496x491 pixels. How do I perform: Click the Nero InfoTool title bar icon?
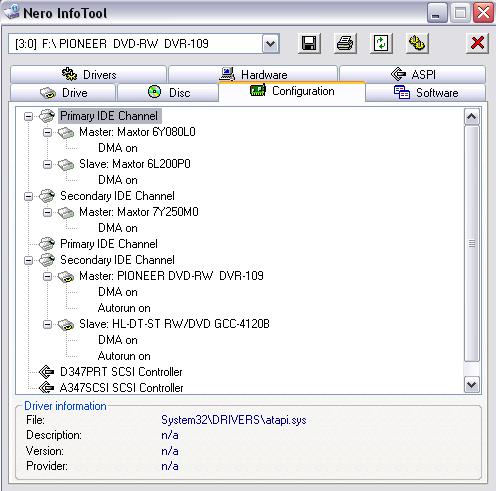[x=11, y=12]
